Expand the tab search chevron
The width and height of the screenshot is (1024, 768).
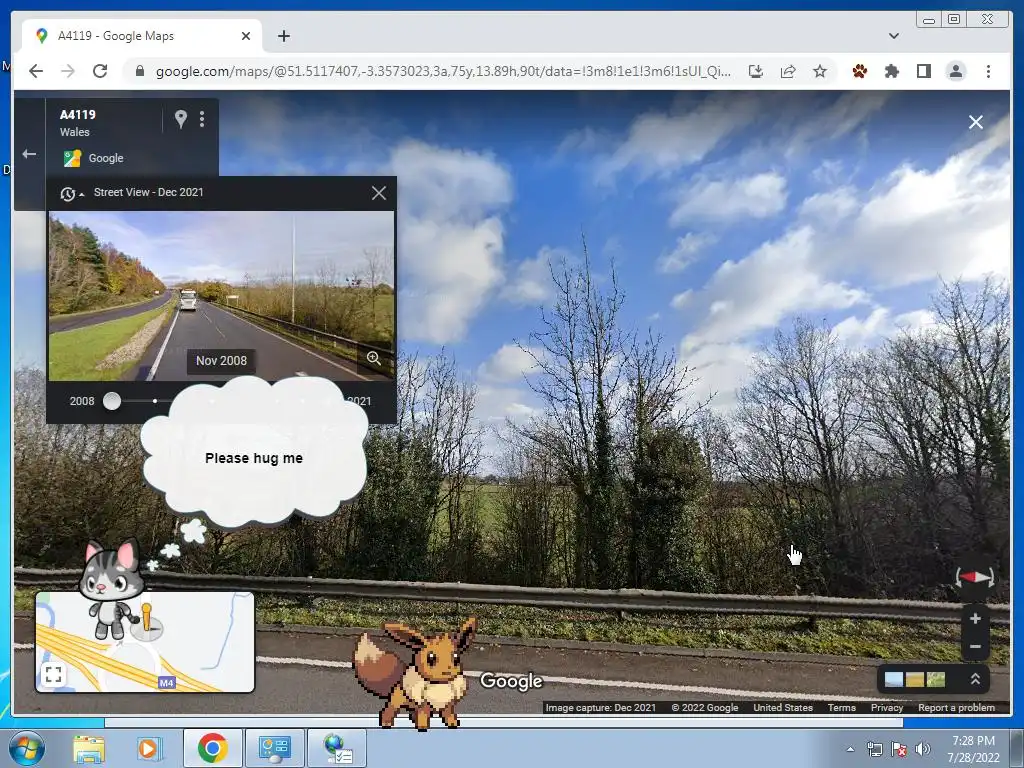coord(893,36)
